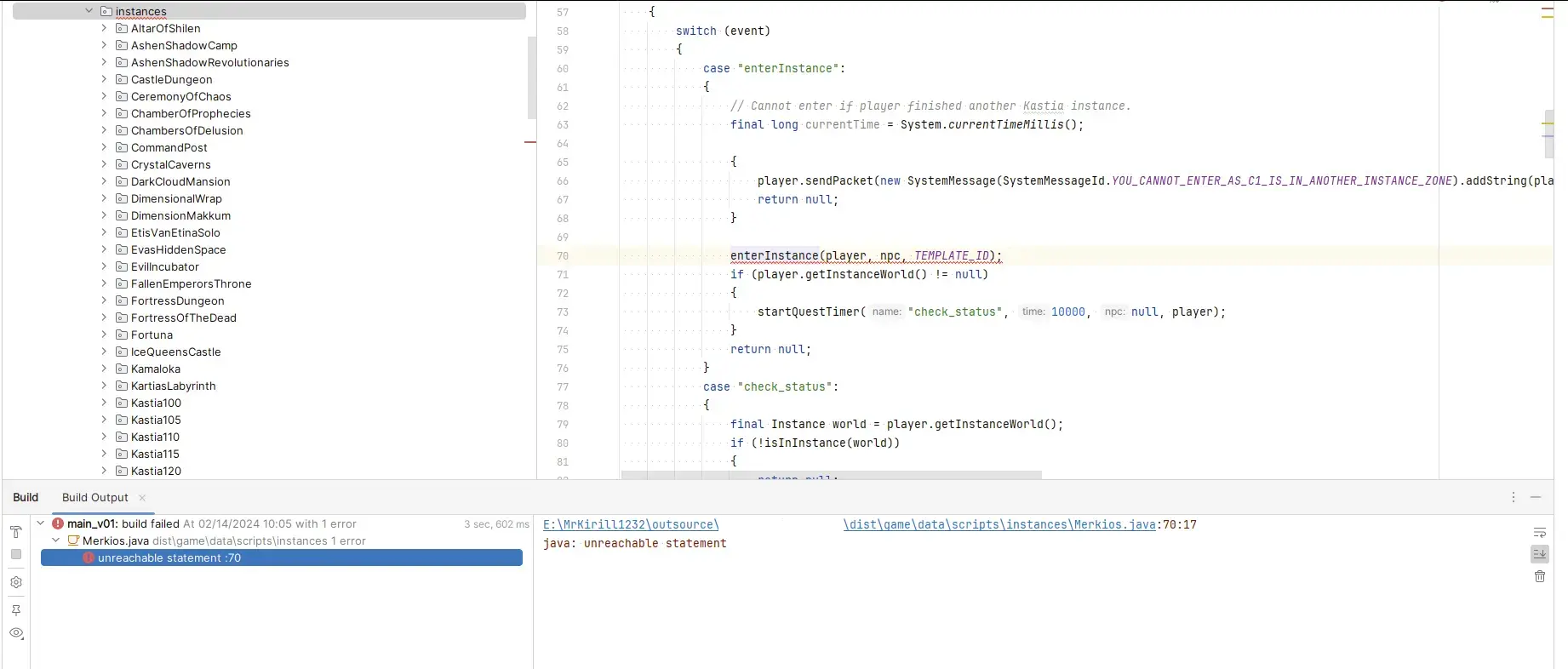Select EtisVanEtinaSolo in project tree
Screen dimensions: 1568x669
[x=175, y=233]
